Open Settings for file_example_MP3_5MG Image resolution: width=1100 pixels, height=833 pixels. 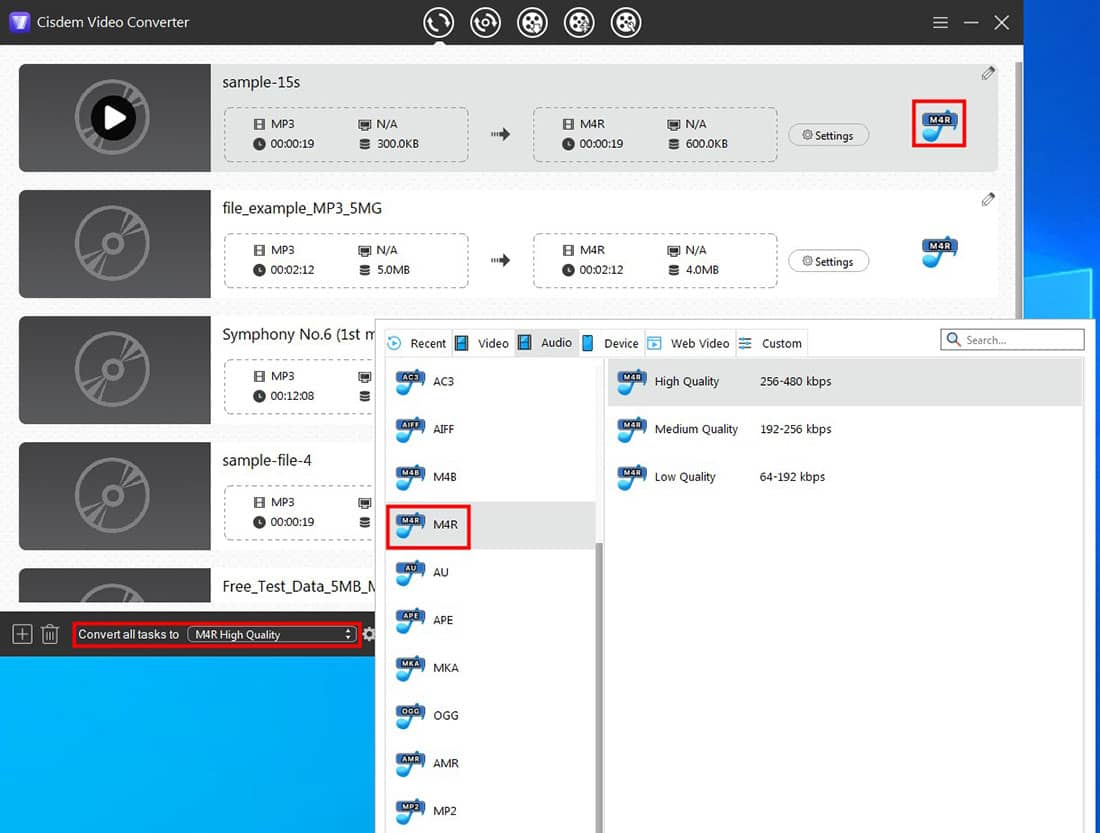tap(828, 261)
